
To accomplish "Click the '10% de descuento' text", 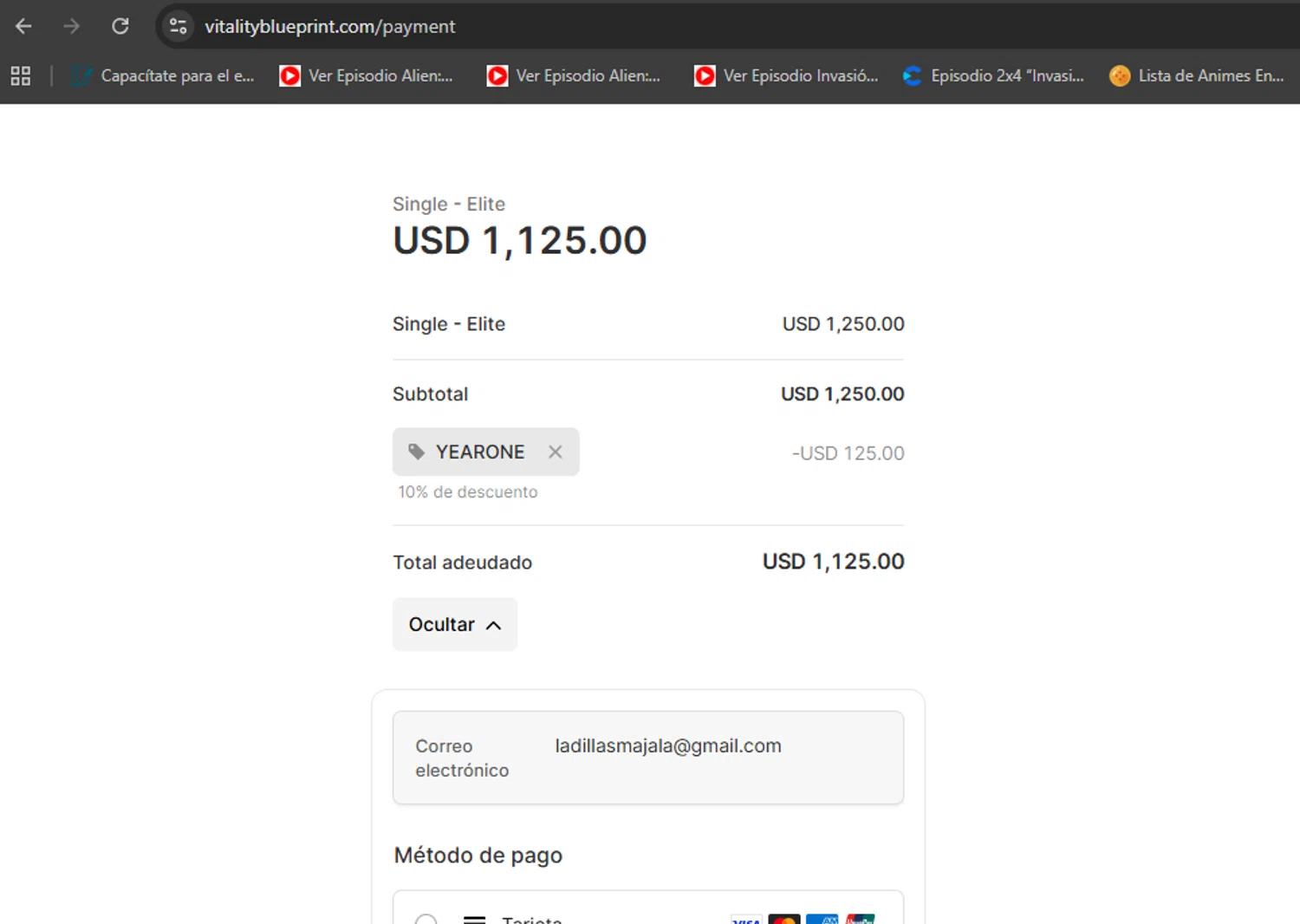I will [468, 491].
